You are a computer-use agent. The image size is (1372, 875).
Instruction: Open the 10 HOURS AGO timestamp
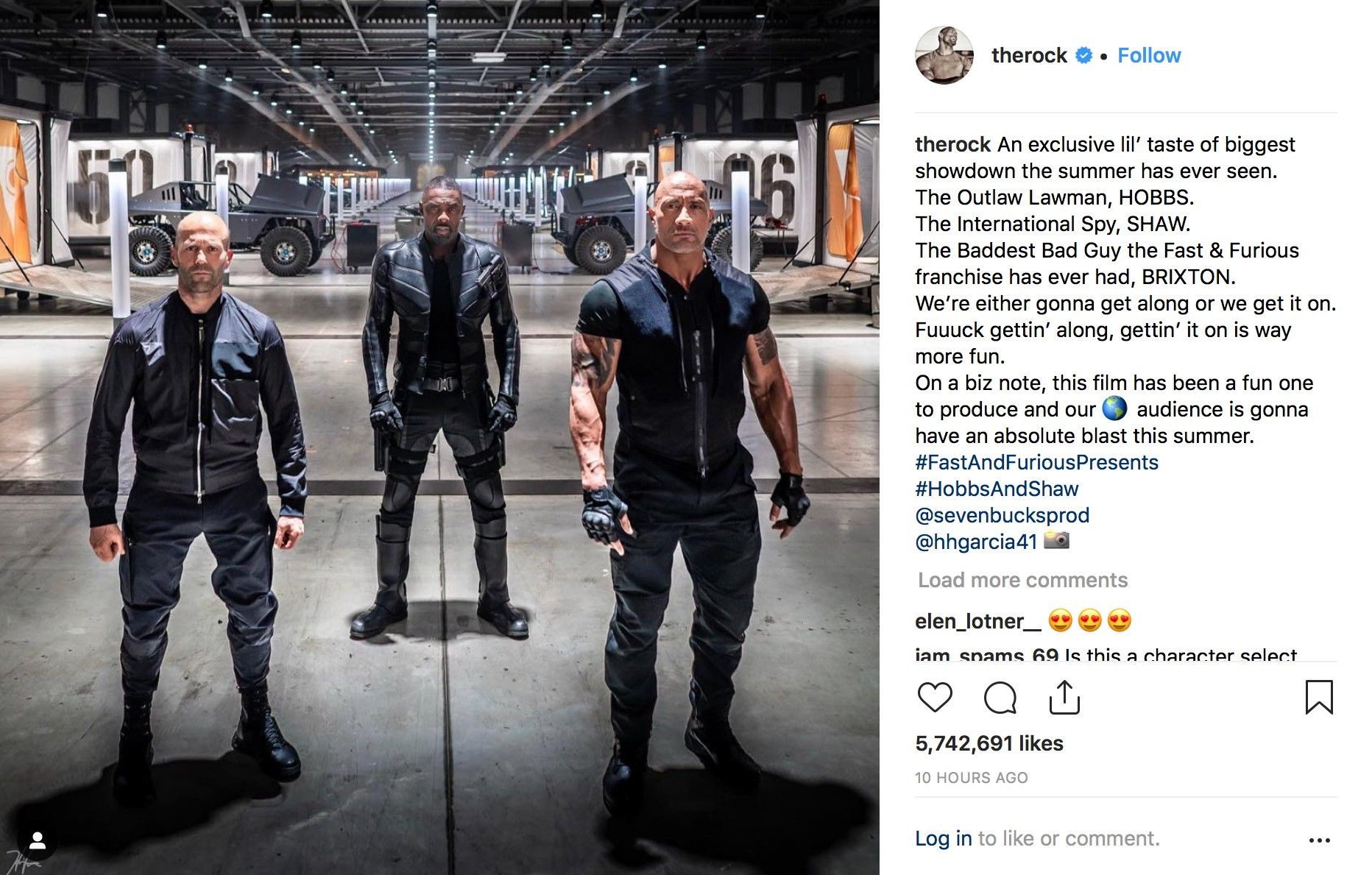point(971,778)
